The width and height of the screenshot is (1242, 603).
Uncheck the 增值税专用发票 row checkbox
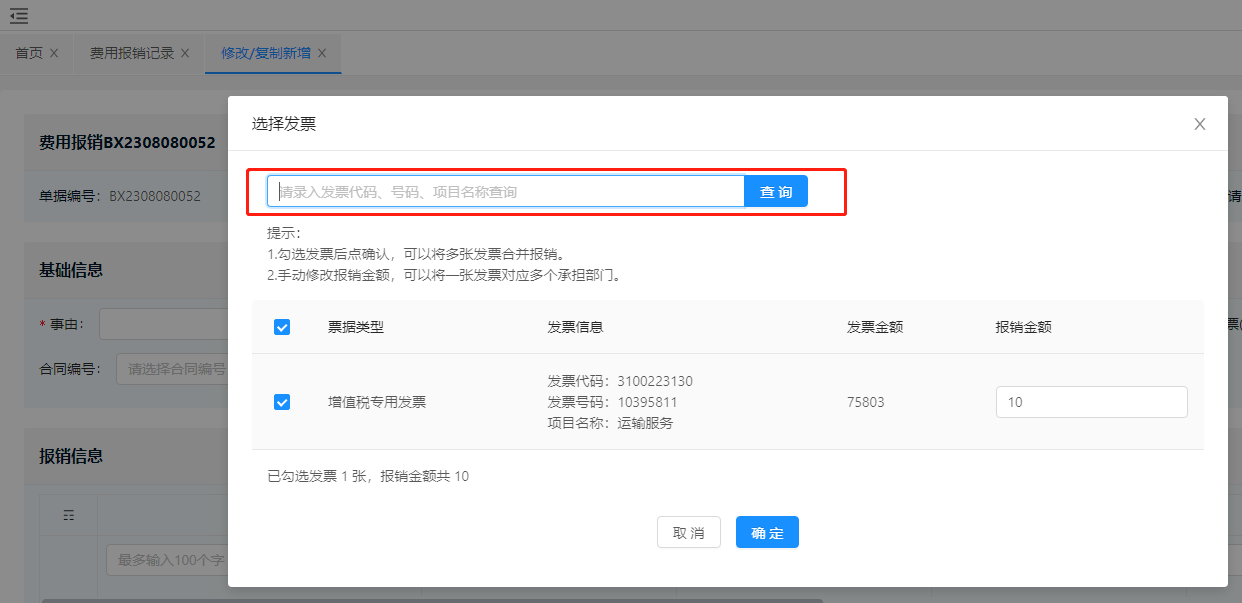tap(282, 402)
